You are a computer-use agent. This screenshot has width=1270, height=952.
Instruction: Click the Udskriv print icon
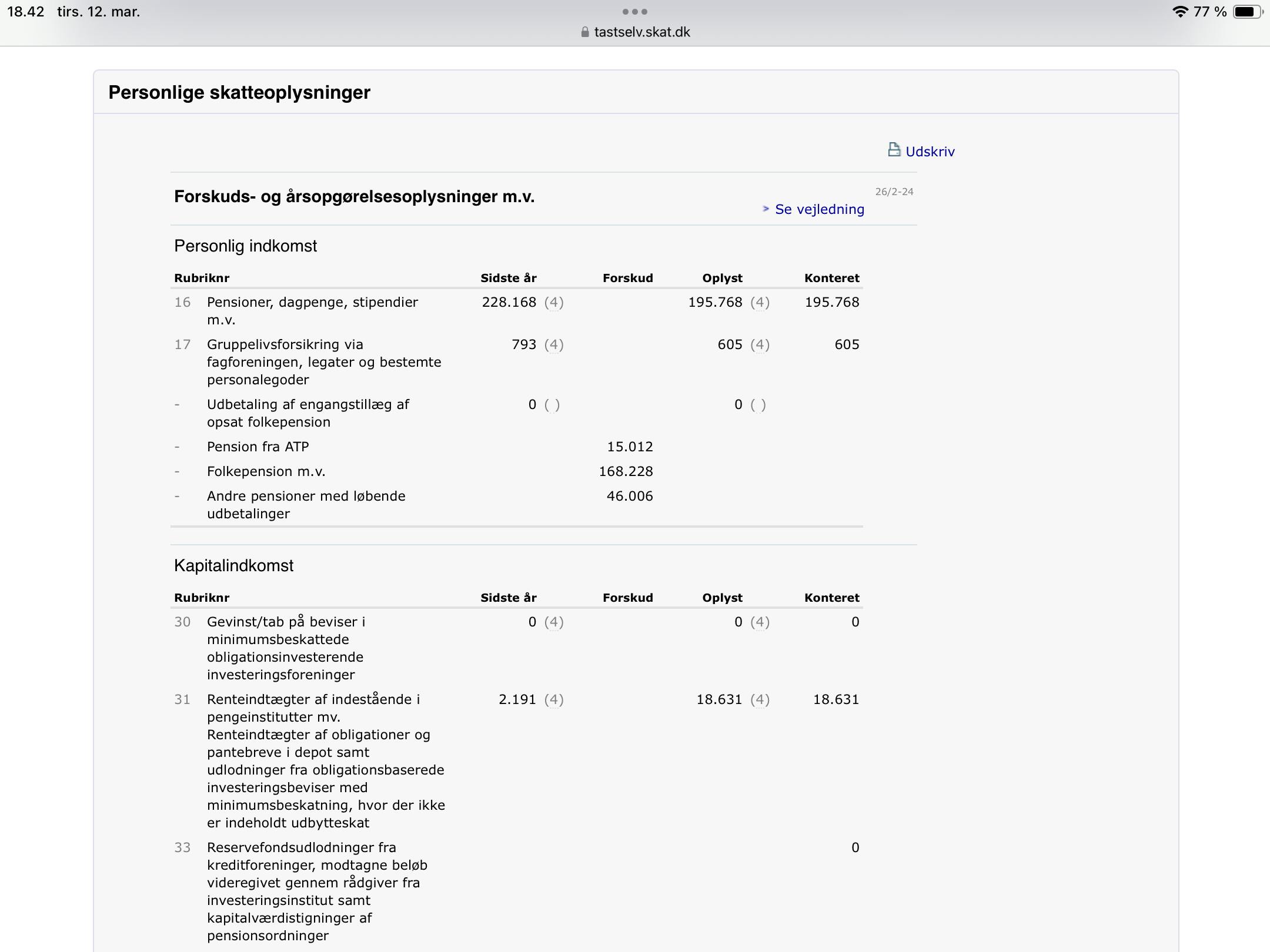pyautogui.click(x=894, y=150)
